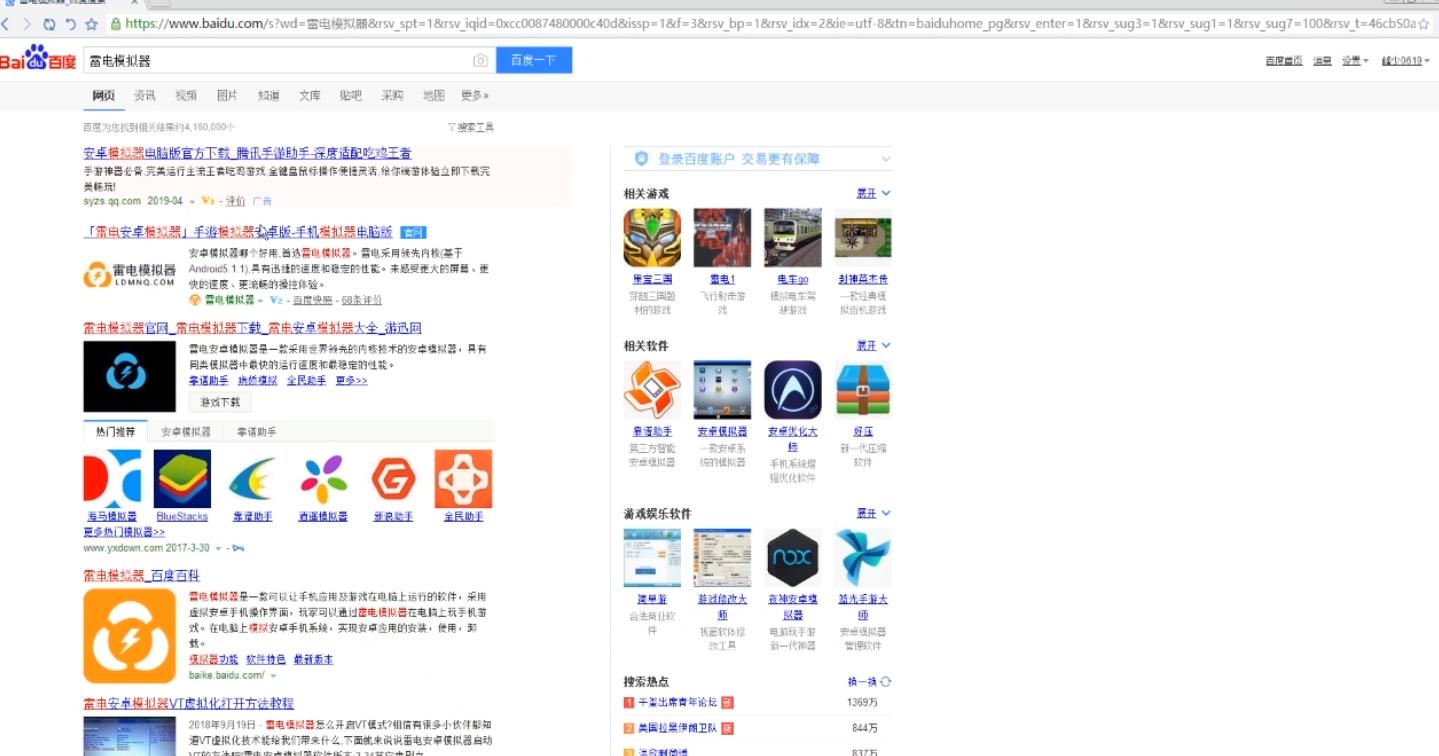1439x756 pixels.
Task: Select the 靠谱助手 tab in recommendations
Action: [257, 432]
